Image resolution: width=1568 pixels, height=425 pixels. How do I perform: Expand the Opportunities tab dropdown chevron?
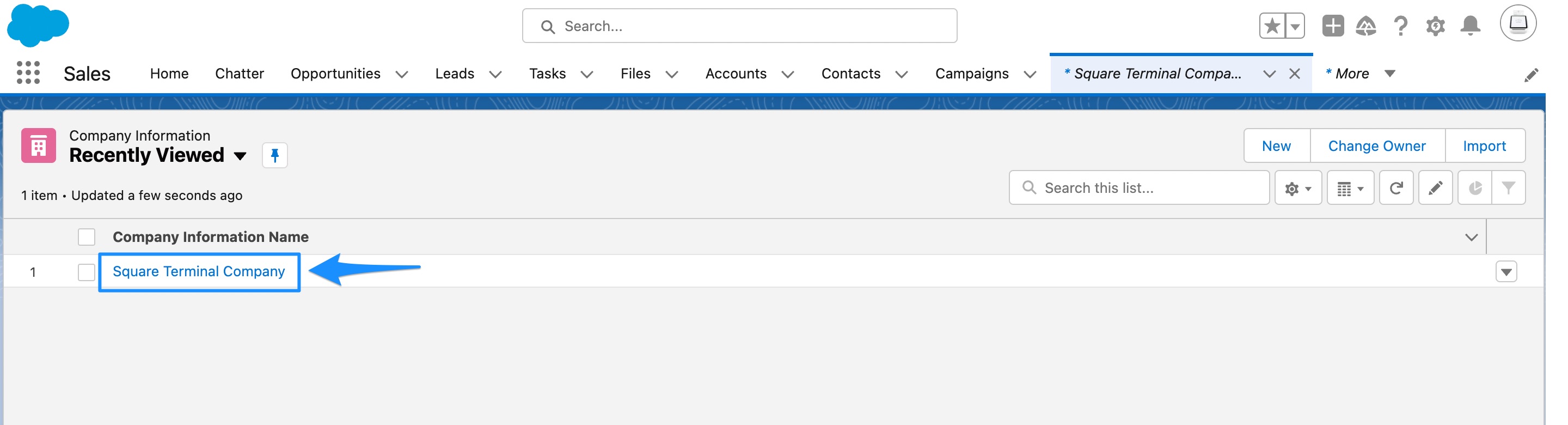(x=402, y=74)
